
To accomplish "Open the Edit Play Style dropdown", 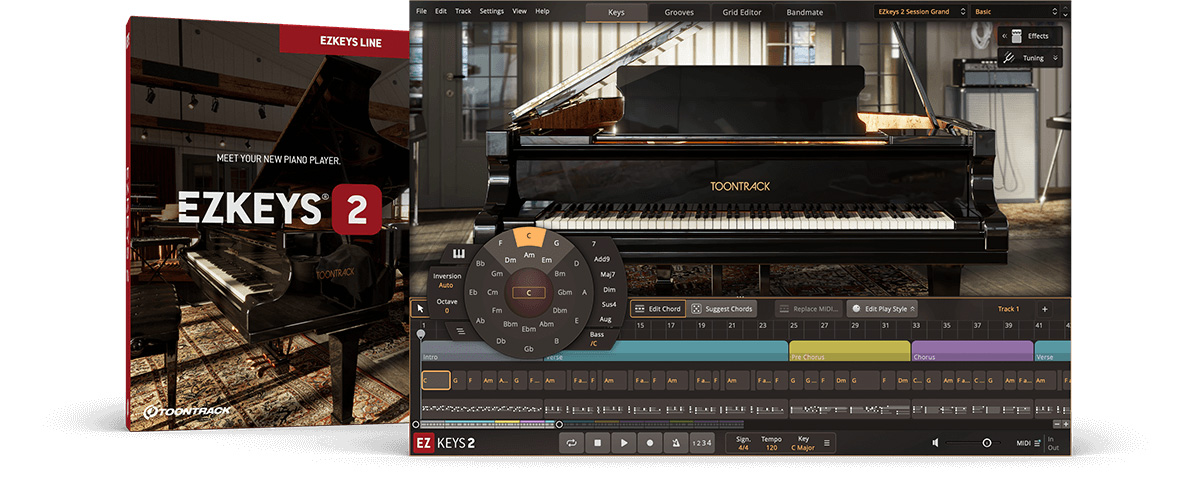I will click(x=882, y=309).
